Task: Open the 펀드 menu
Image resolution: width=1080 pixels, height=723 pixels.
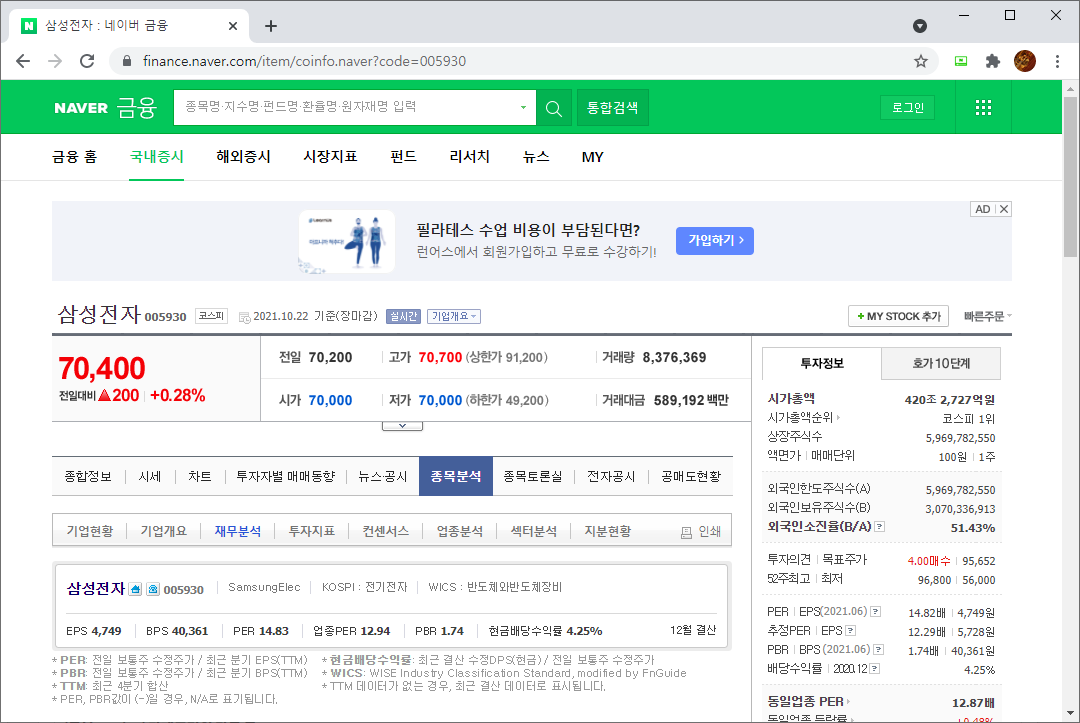Action: pos(403,157)
